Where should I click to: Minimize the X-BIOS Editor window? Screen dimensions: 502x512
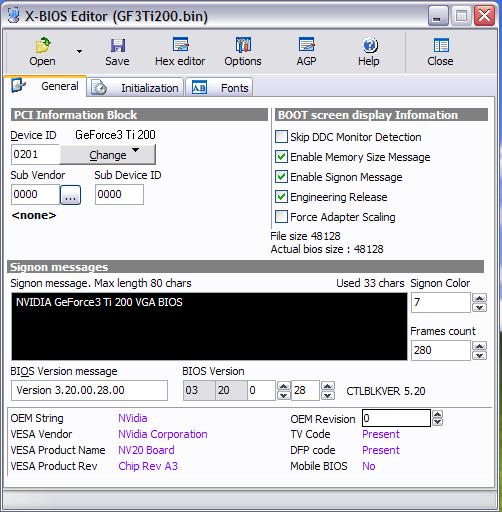pyautogui.click(x=437, y=16)
